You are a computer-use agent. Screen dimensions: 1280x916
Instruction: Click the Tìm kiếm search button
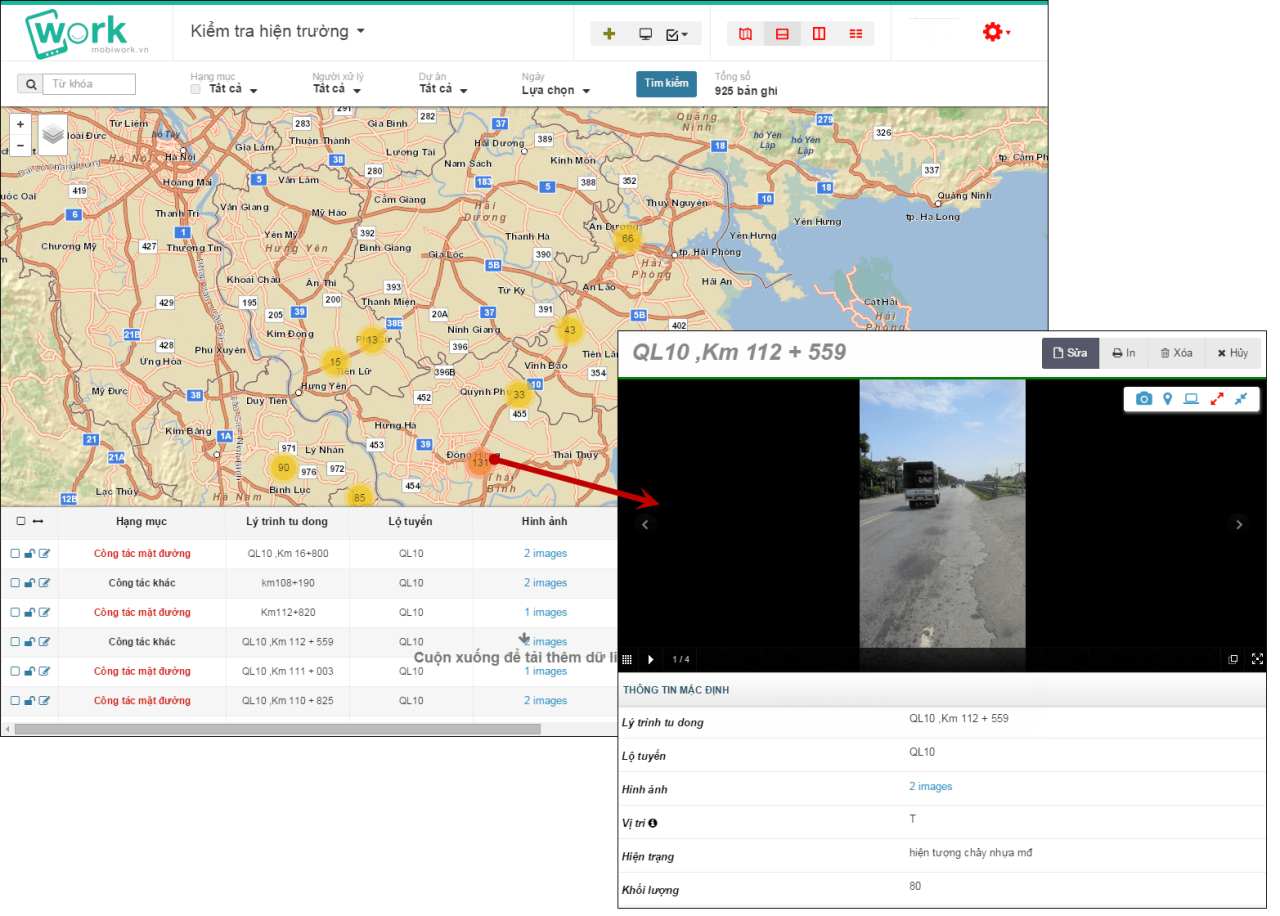point(666,84)
